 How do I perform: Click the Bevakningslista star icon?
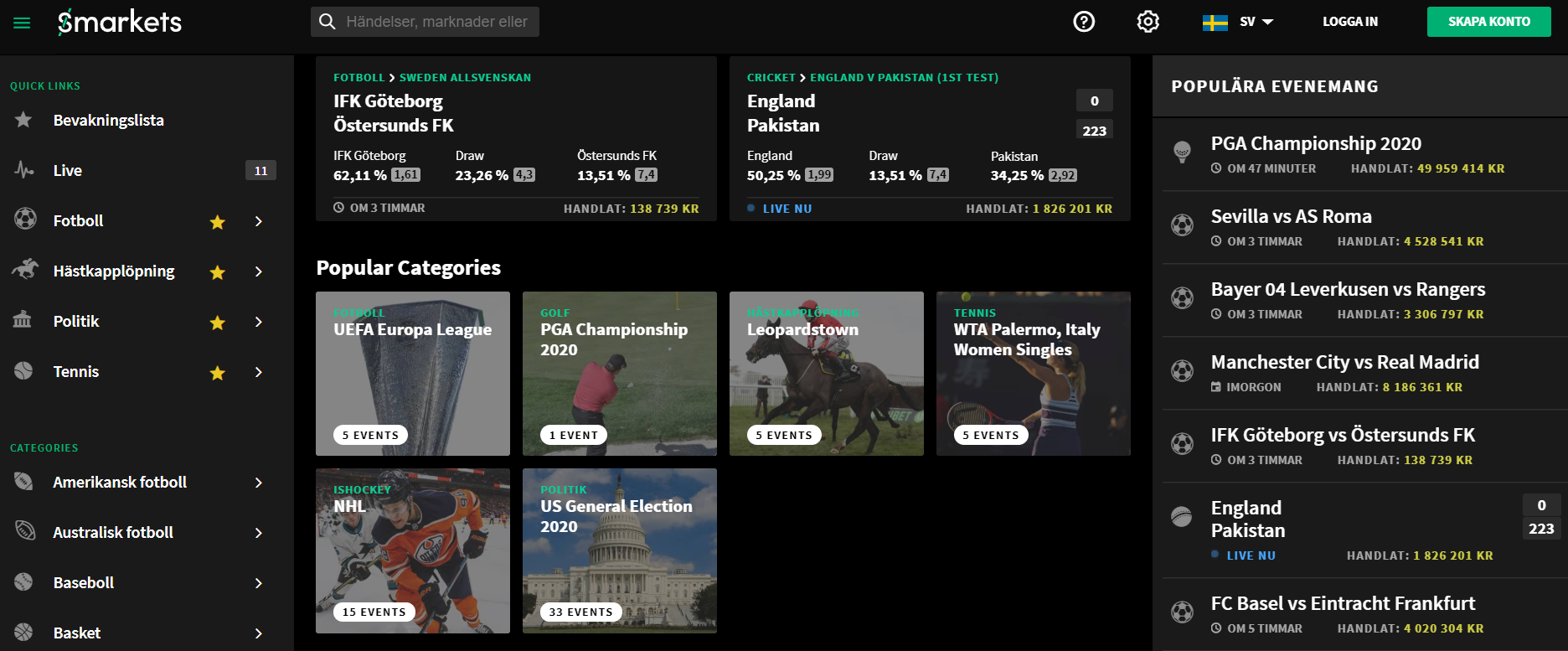23,120
